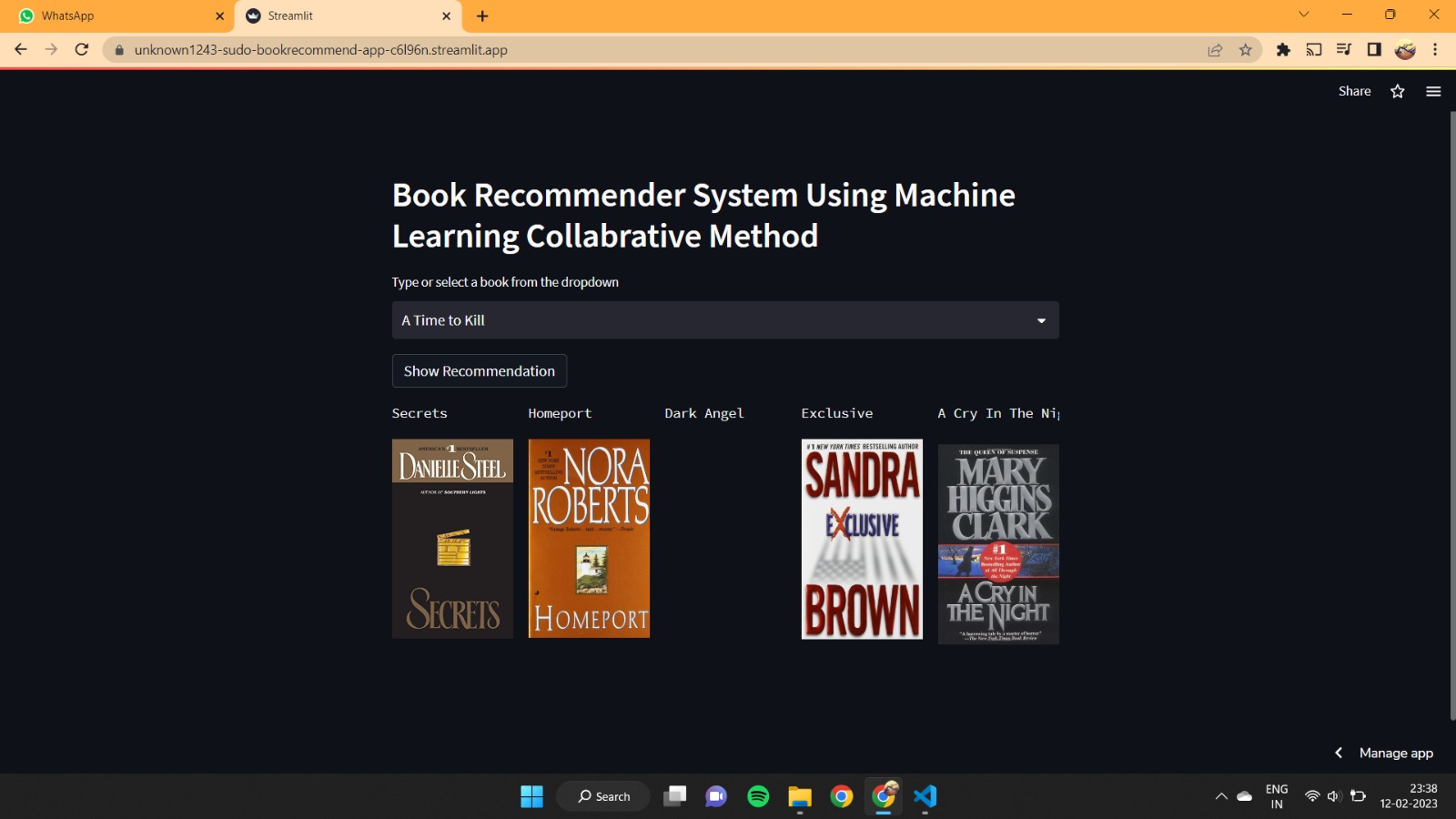Click the page vertical scrollbar
This screenshot has height=819, width=1456.
point(1452,414)
